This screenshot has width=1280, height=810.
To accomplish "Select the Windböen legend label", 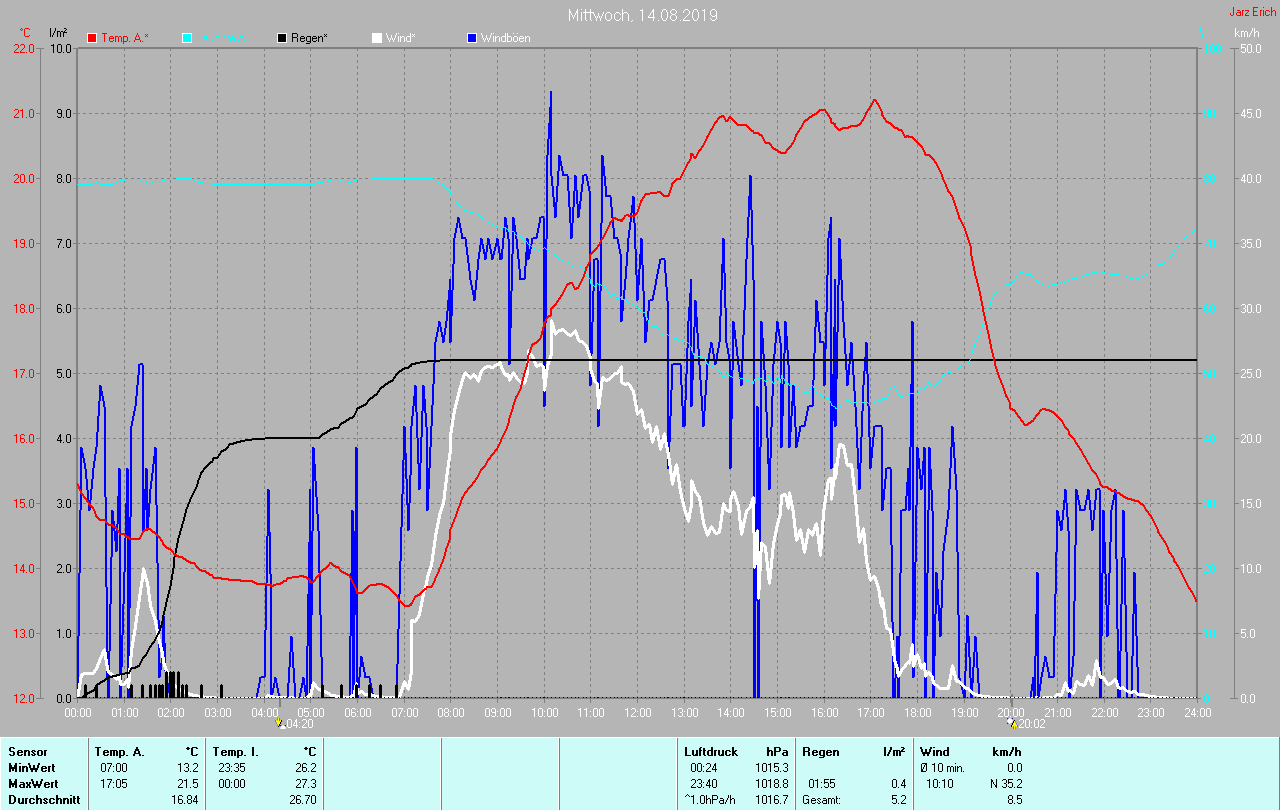I will coord(506,38).
